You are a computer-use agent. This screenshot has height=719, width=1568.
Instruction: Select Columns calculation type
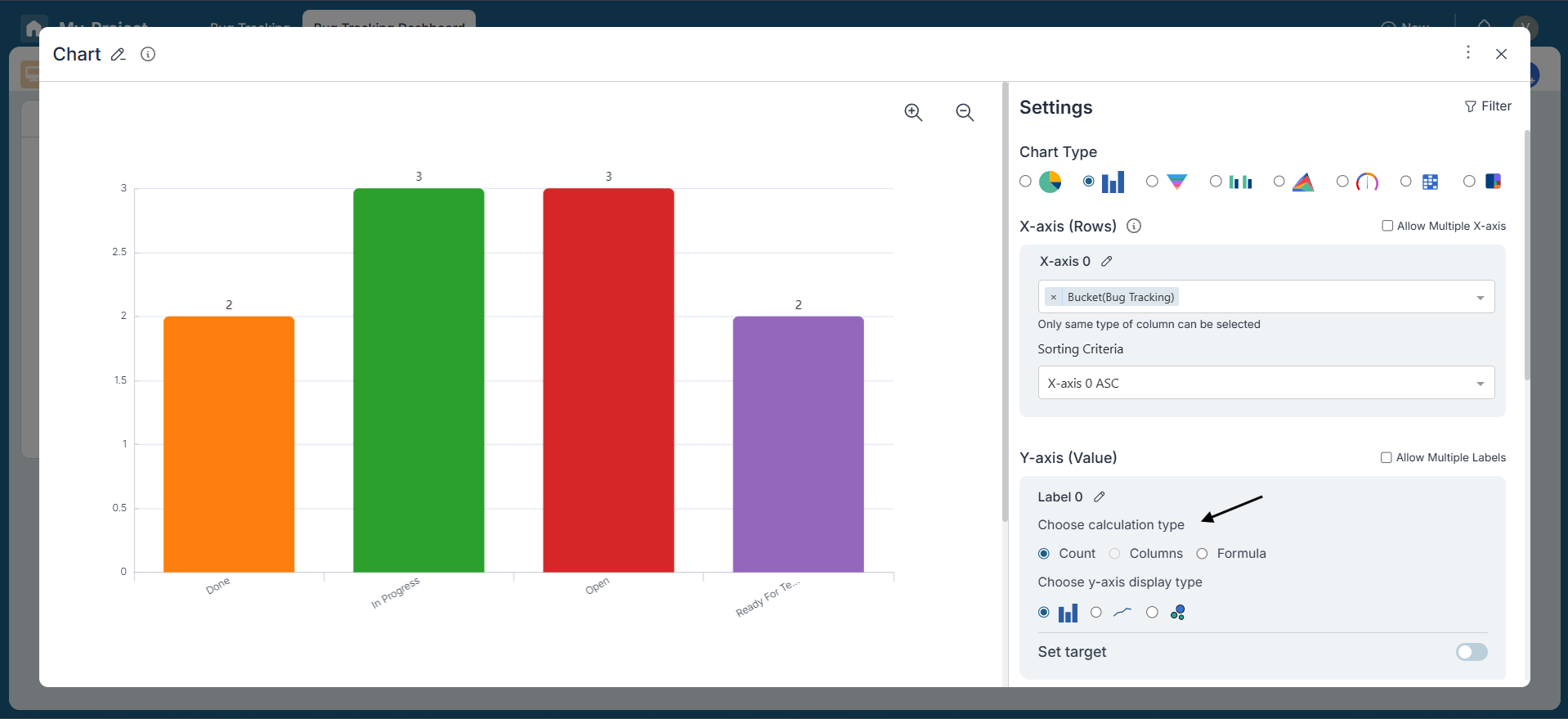(1114, 554)
